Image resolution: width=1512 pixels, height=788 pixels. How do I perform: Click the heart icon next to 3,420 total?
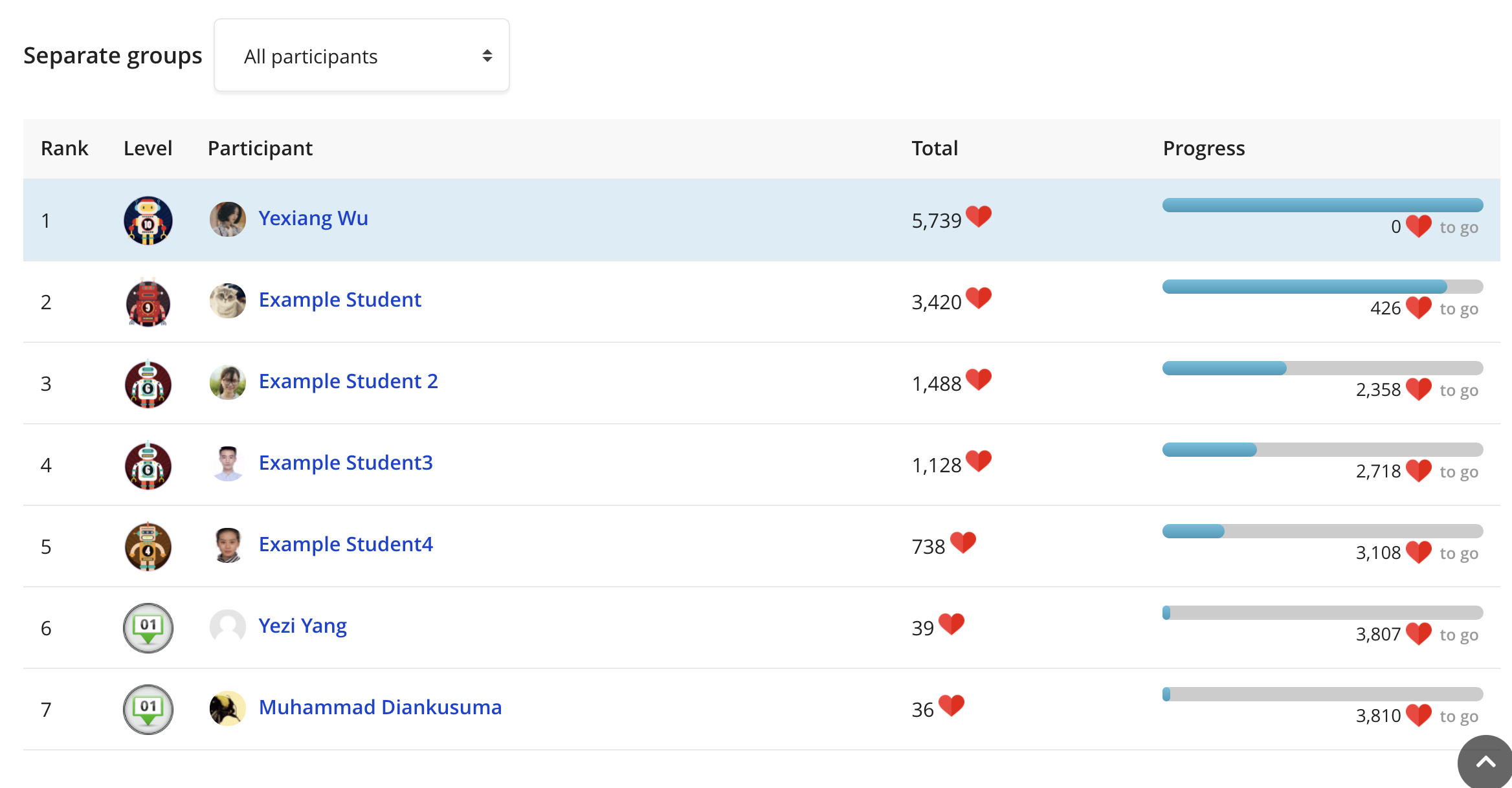(x=979, y=298)
